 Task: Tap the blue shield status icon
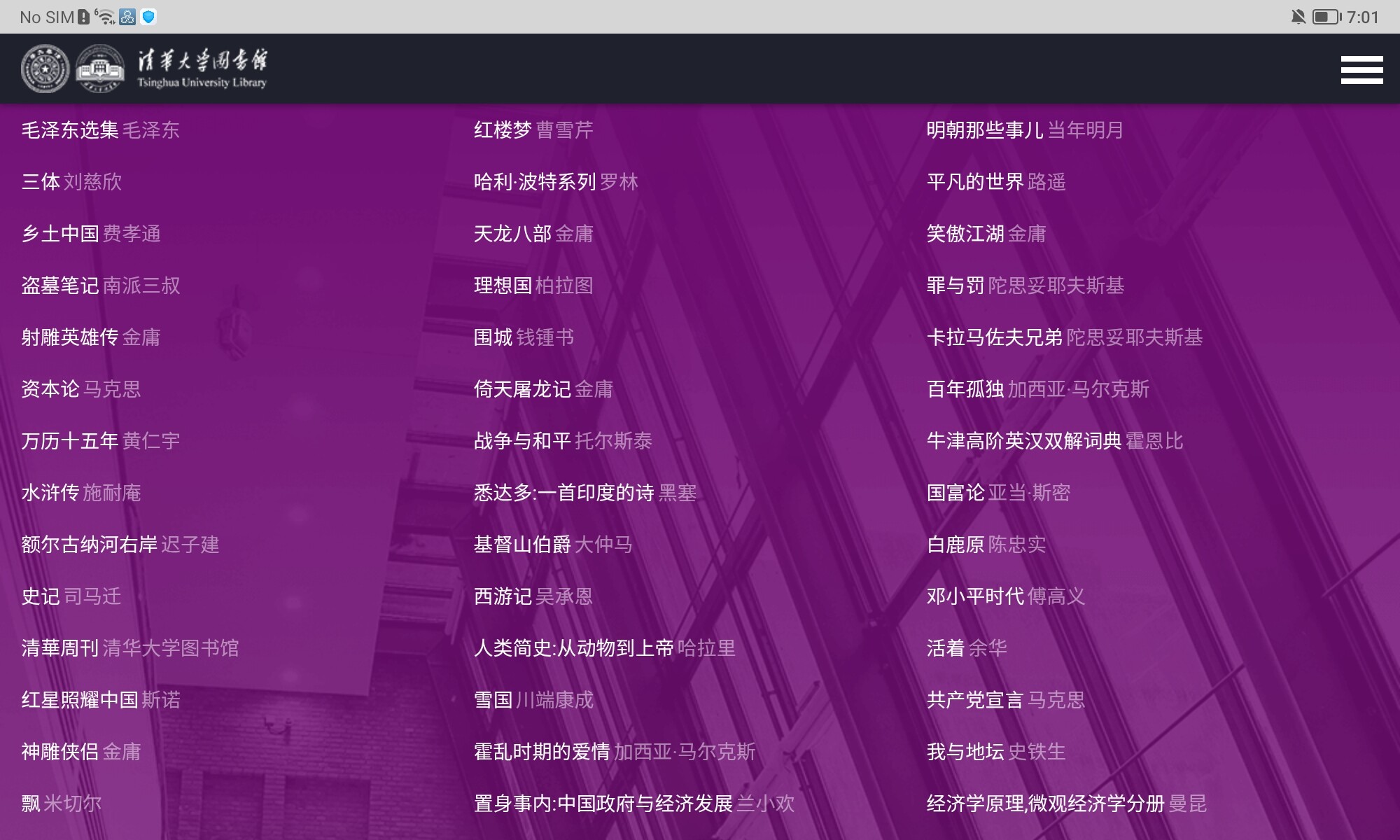tap(148, 17)
